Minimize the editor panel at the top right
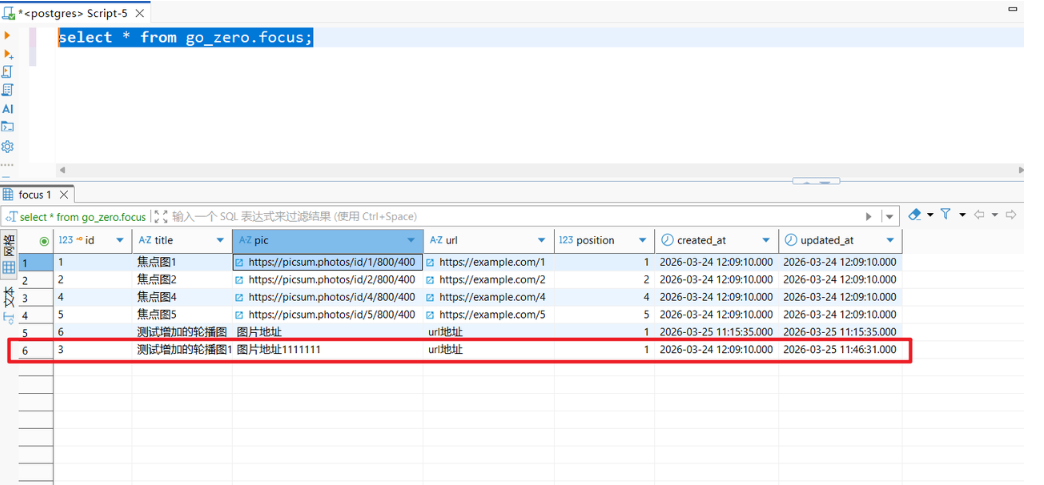This screenshot has height=485, width=1044. [1012, 8]
